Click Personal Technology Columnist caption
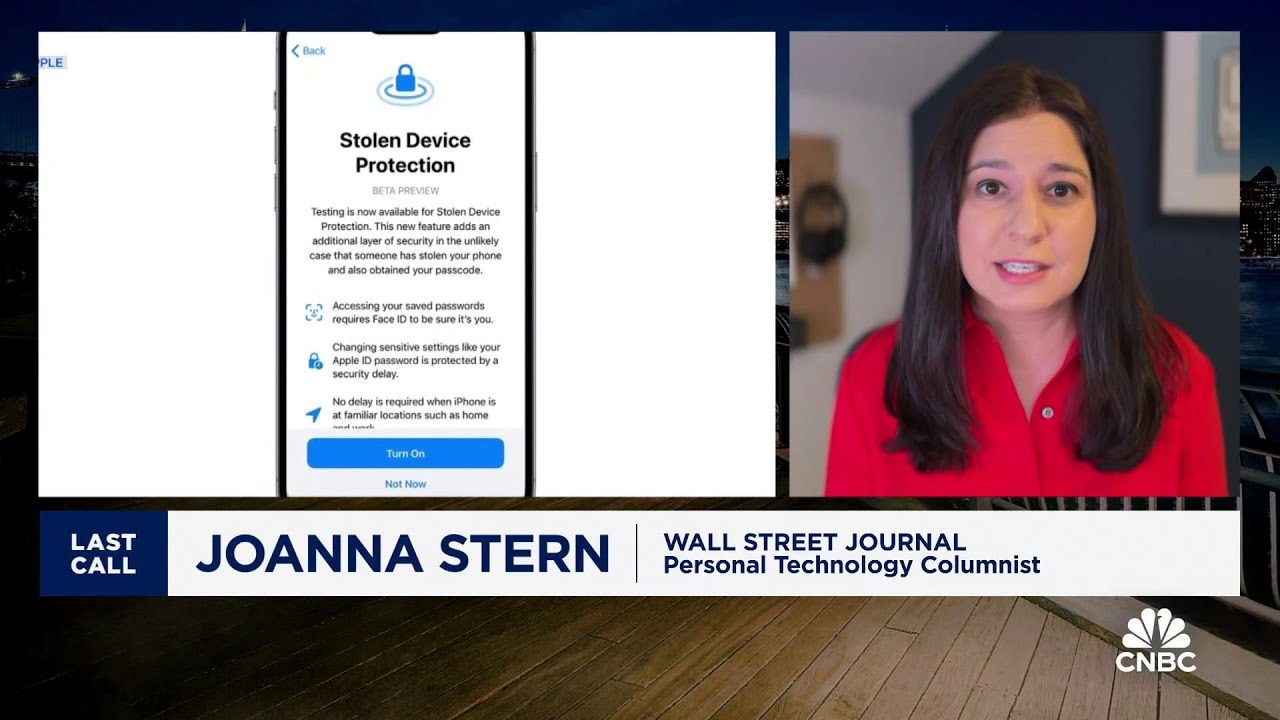This screenshot has width=1280, height=720. (x=852, y=565)
